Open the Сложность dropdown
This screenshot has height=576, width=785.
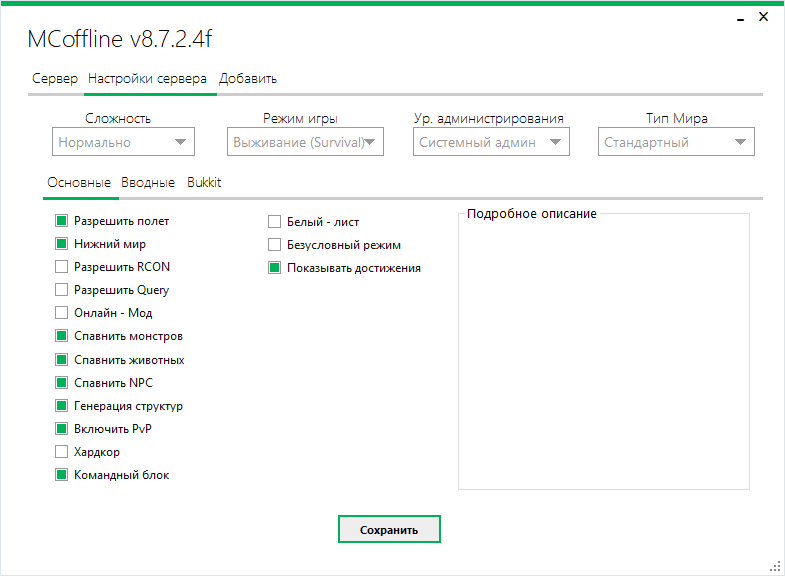123,142
